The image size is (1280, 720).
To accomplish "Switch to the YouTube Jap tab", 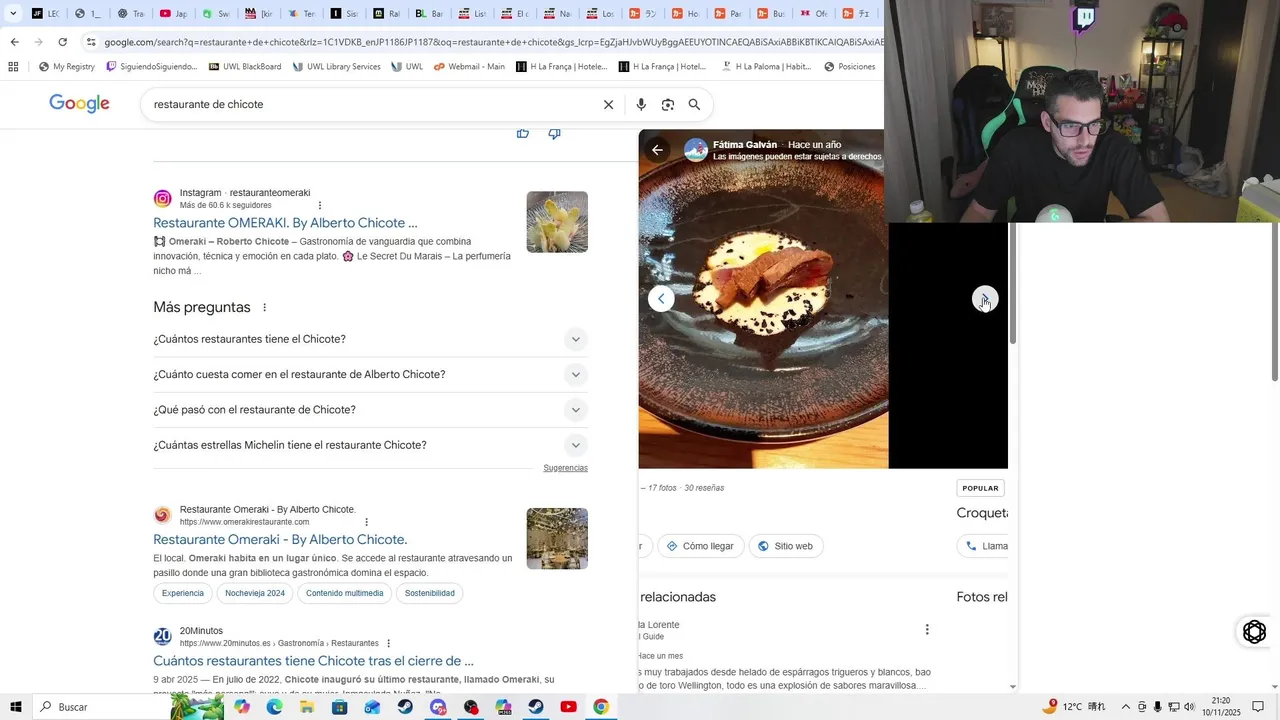I will (x=173, y=14).
